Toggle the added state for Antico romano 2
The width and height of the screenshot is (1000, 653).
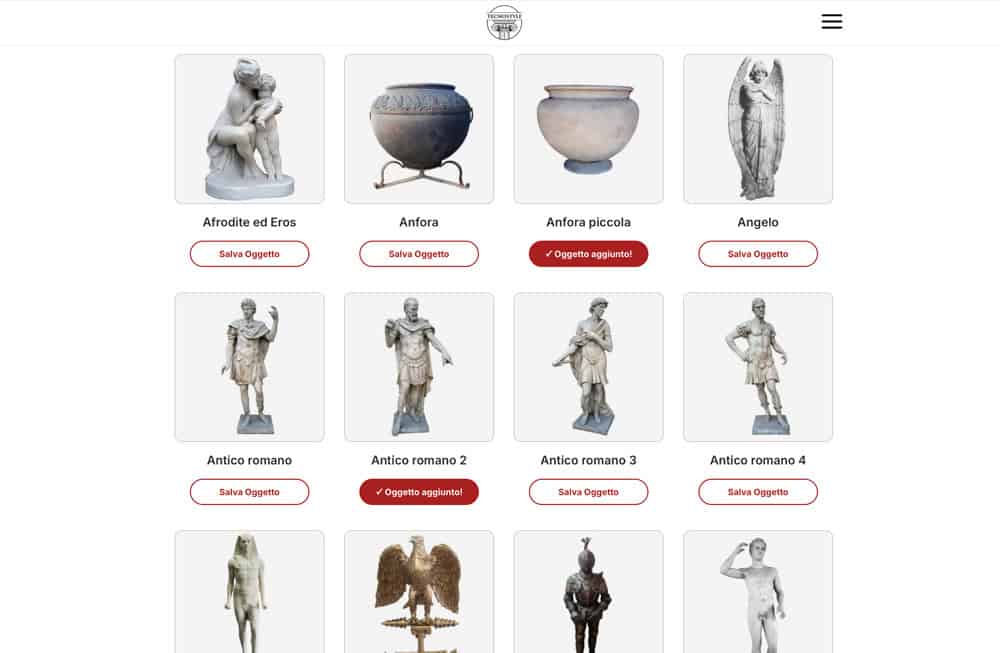tap(419, 492)
